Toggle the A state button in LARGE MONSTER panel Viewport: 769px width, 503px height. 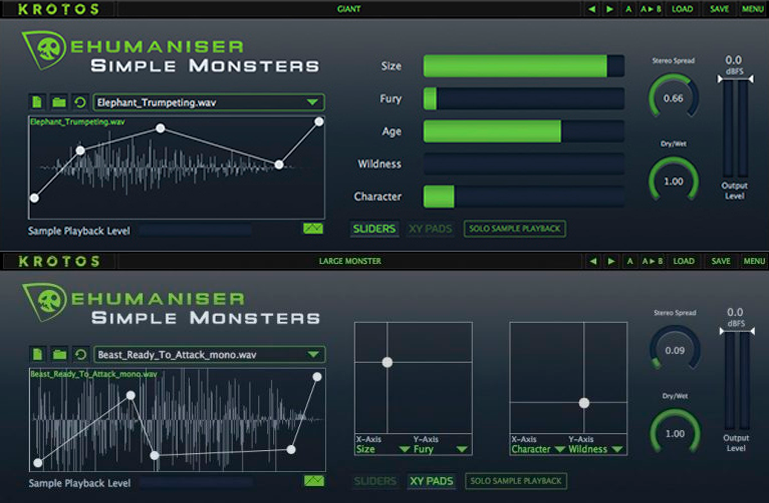coord(630,261)
